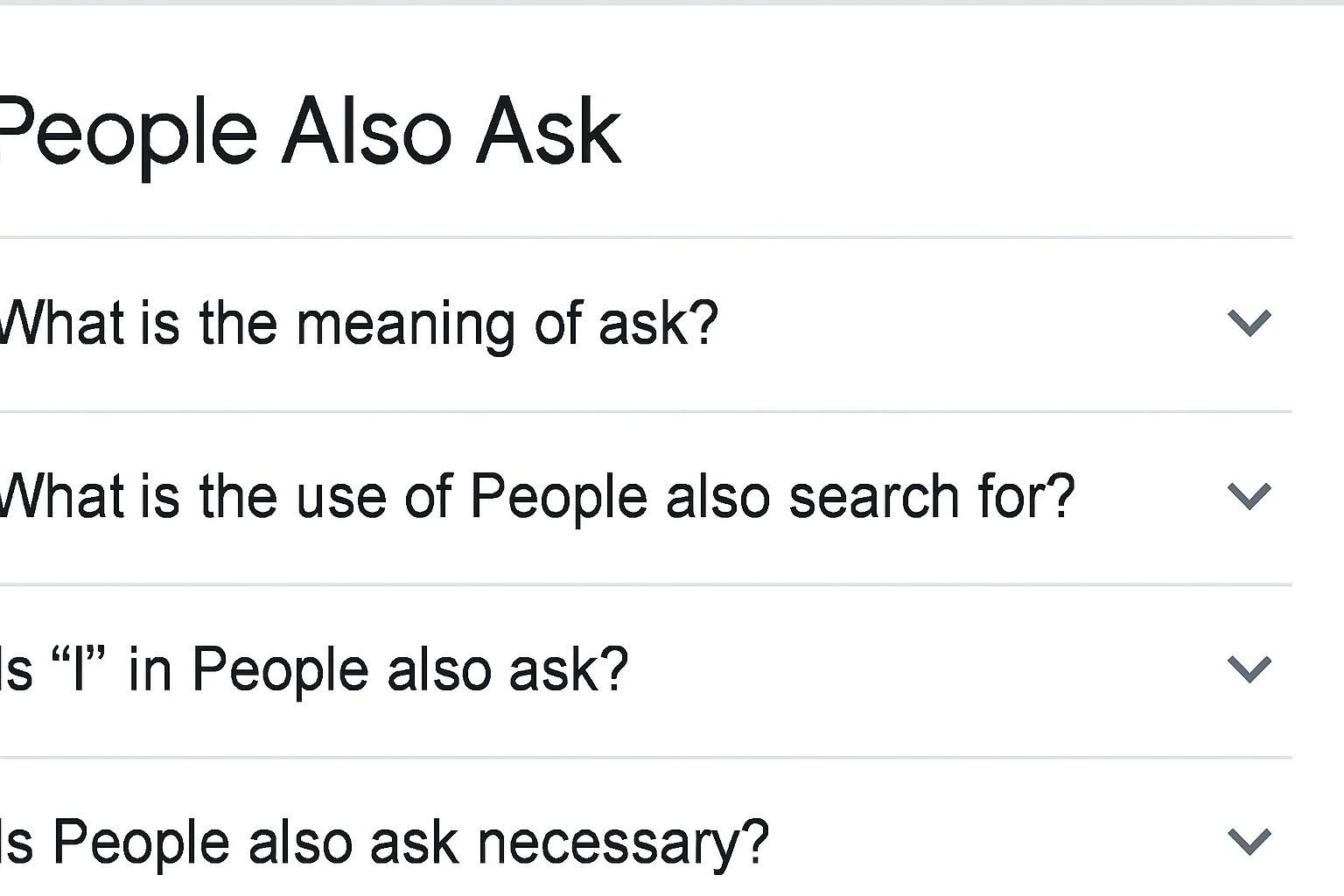The image size is (1344, 896).
Task: Click empty row space right of "meaning of ask?"
Action: (962, 324)
